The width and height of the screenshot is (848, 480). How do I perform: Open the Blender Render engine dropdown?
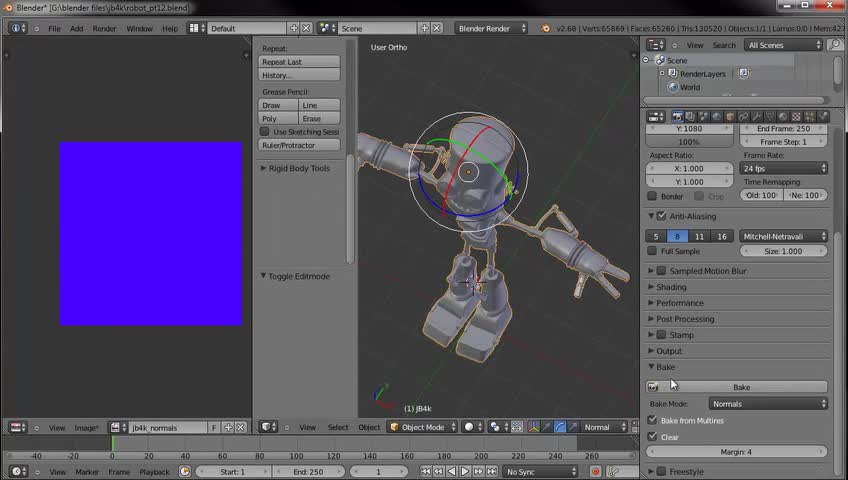(x=491, y=29)
